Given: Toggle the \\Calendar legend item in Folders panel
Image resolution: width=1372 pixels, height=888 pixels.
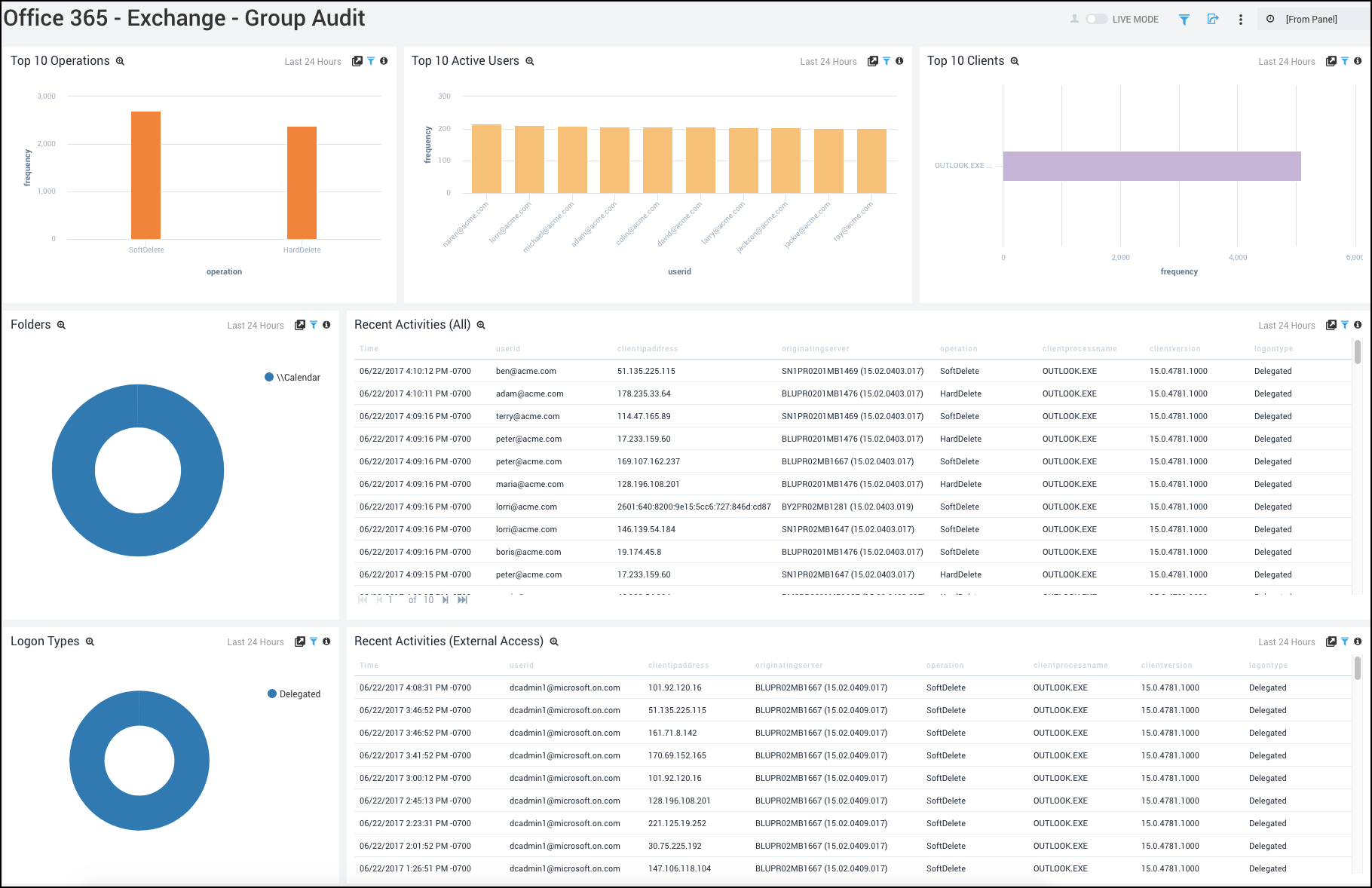Looking at the screenshot, I should [292, 377].
